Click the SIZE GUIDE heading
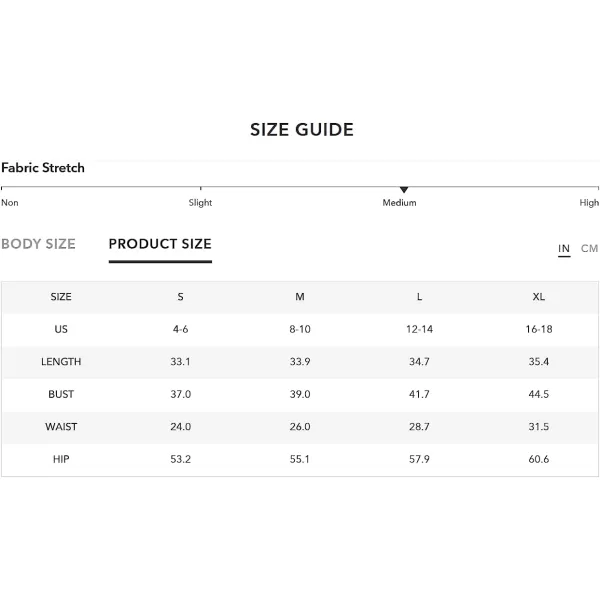This screenshot has width=600, height=600. click(x=302, y=130)
